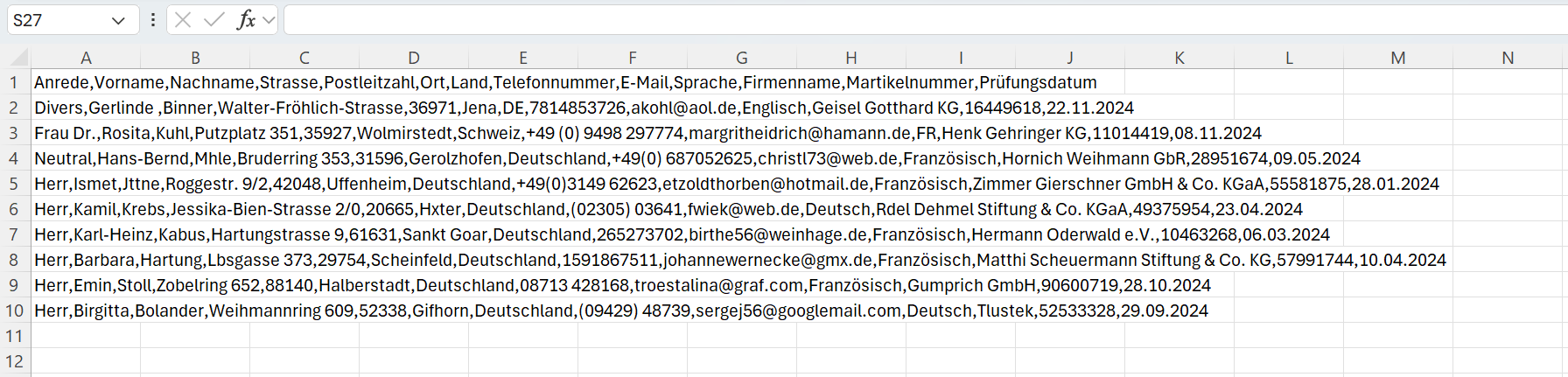Click the three-dot handle beside Name Box
The height and width of the screenshot is (377, 1568).
point(153,20)
